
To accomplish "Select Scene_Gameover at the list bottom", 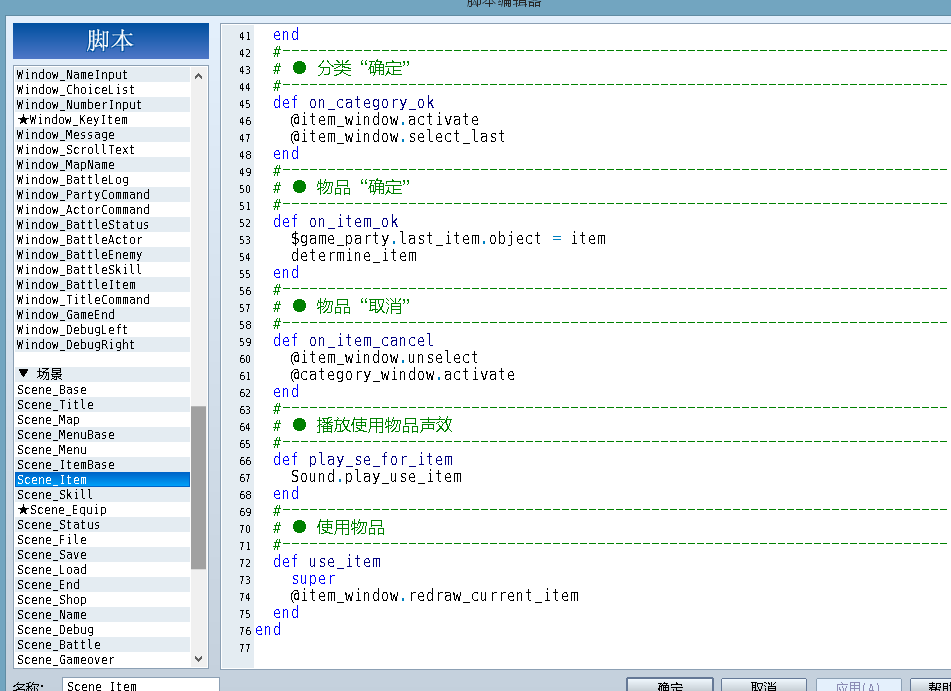I will tap(102, 659).
